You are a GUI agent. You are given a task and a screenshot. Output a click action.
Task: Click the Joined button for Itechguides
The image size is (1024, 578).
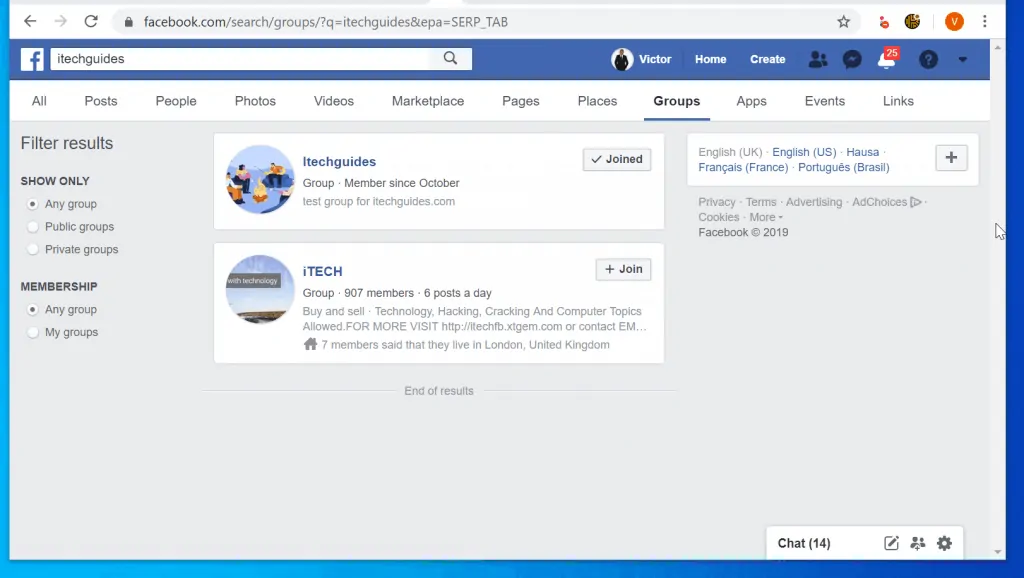[x=616, y=159]
